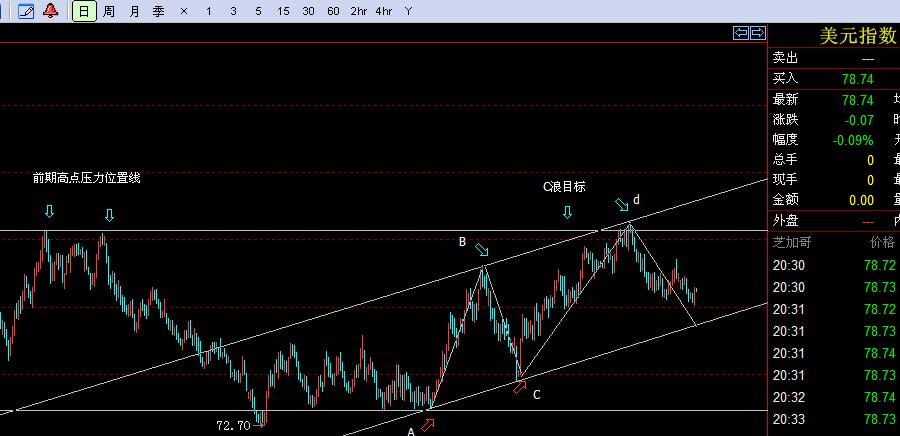Click the C wave label near the red arrow
This screenshot has height=436, width=900.
pyautogui.click(x=536, y=395)
